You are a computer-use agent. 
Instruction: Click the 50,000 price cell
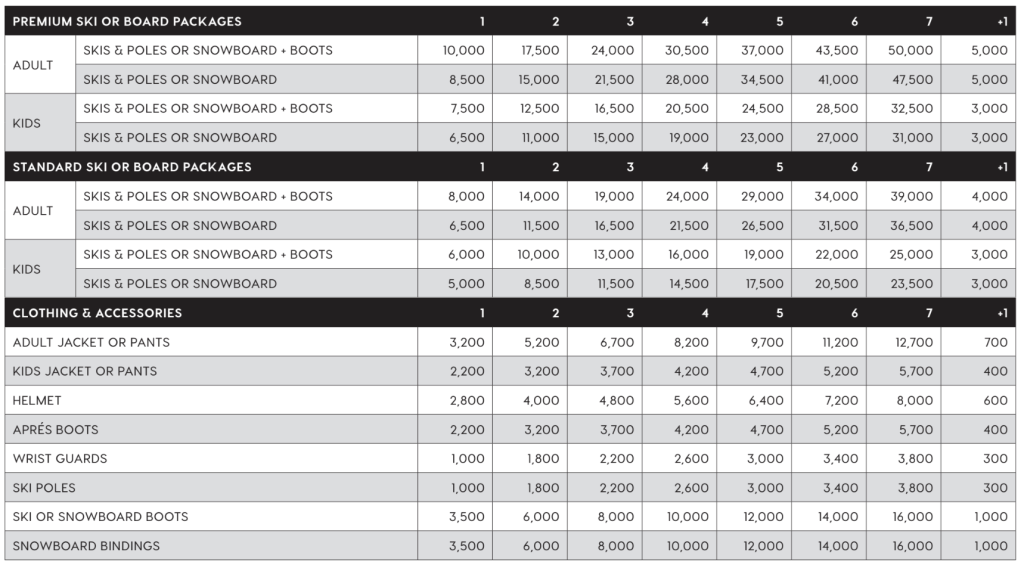[911, 50]
